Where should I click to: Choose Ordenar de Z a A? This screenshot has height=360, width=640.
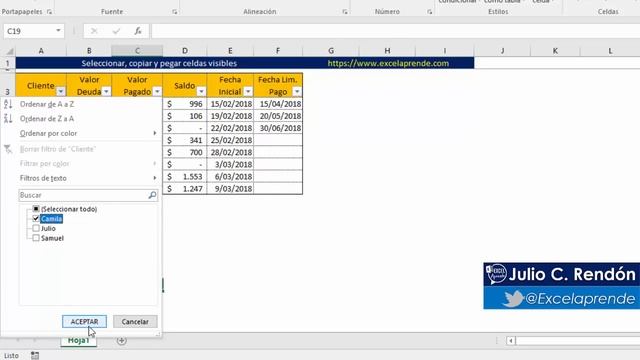47,119
